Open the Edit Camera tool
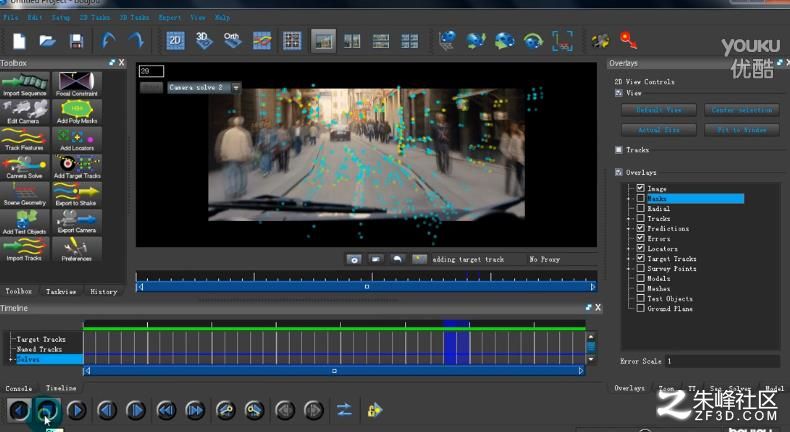This screenshot has width=790, height=432. [25, 111]
